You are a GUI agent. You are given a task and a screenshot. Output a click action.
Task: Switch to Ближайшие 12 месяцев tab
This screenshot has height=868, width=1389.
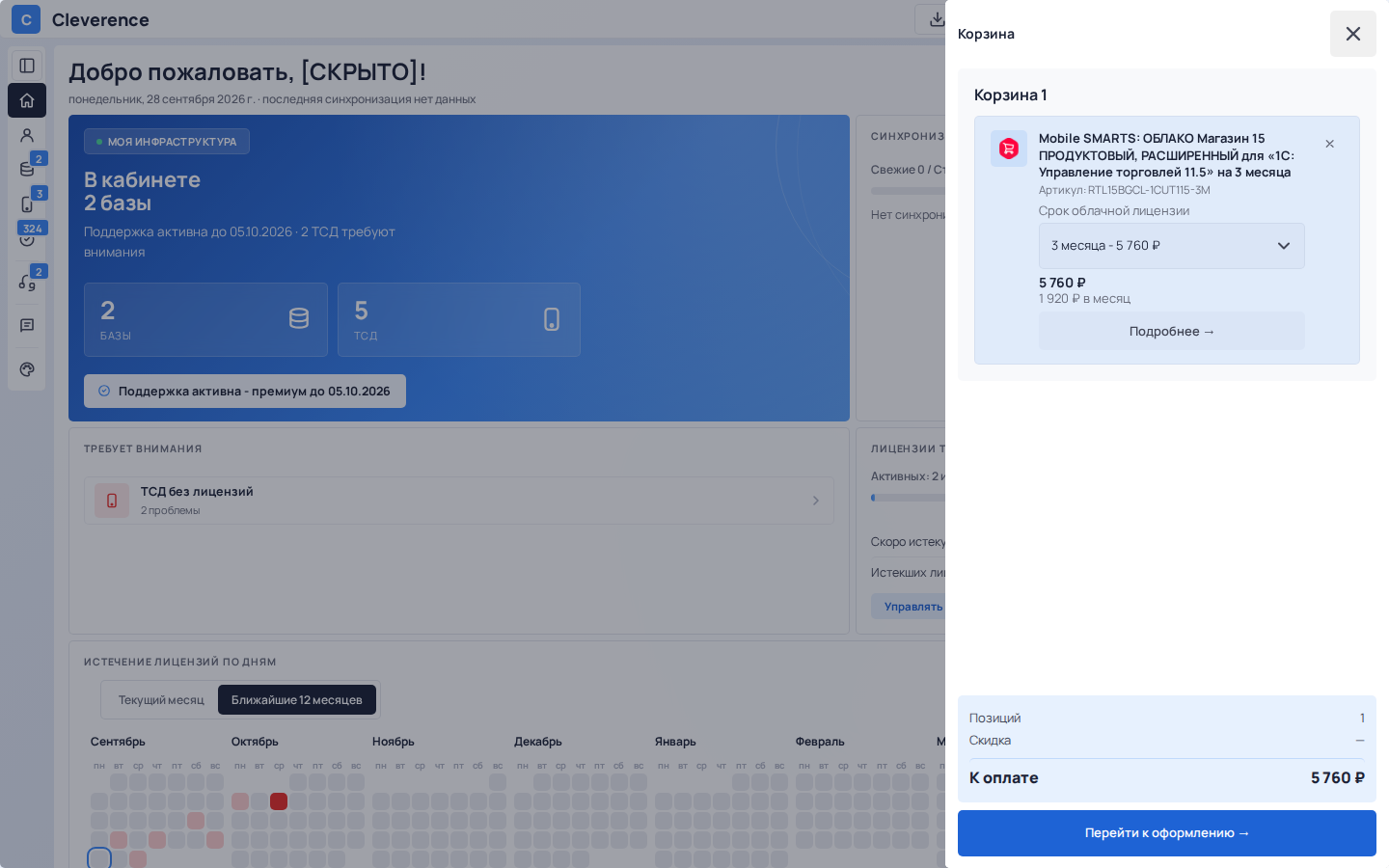(297, 700)
